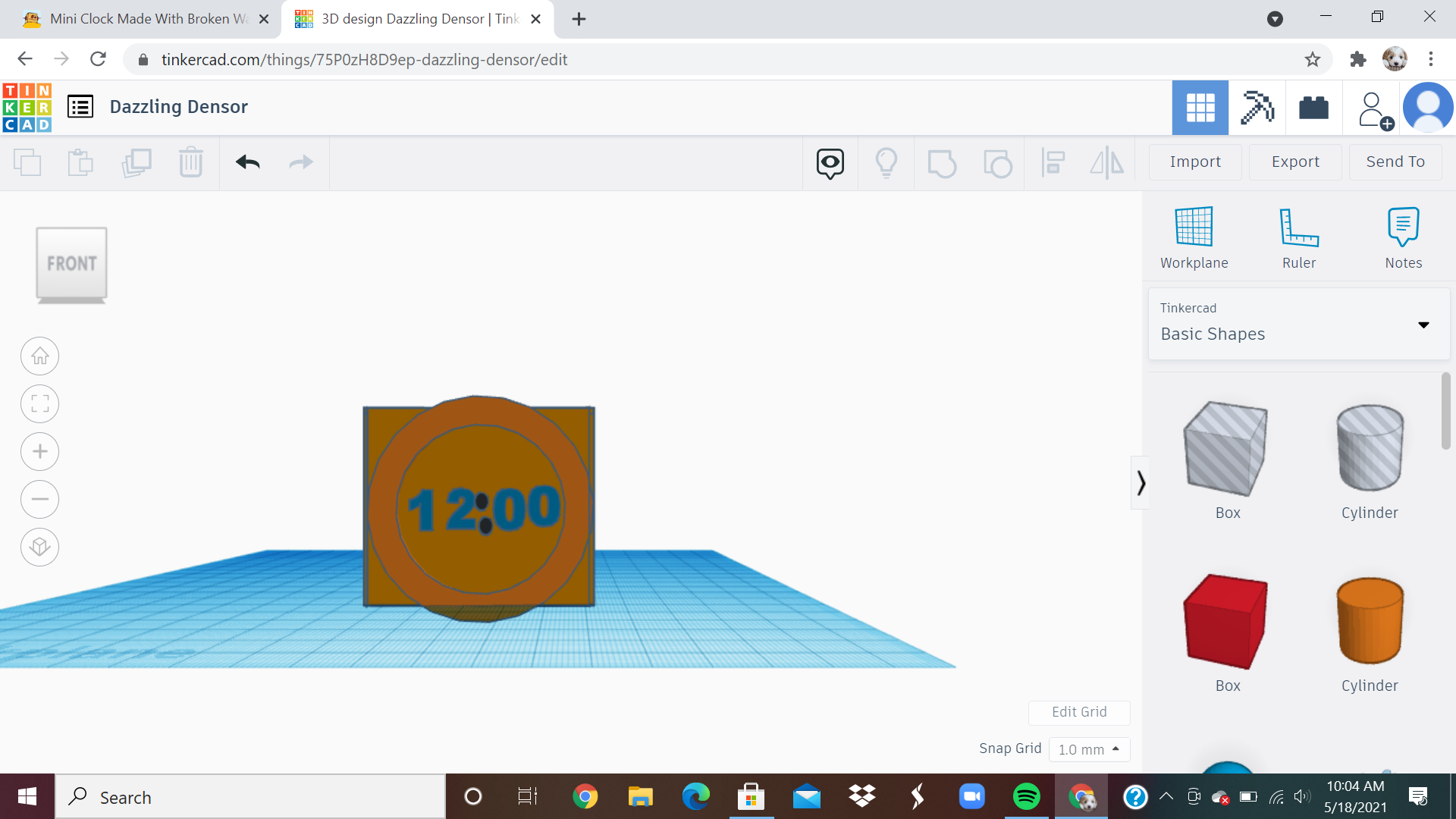Open the Snap Grid size dropdown

point(1090,749)
